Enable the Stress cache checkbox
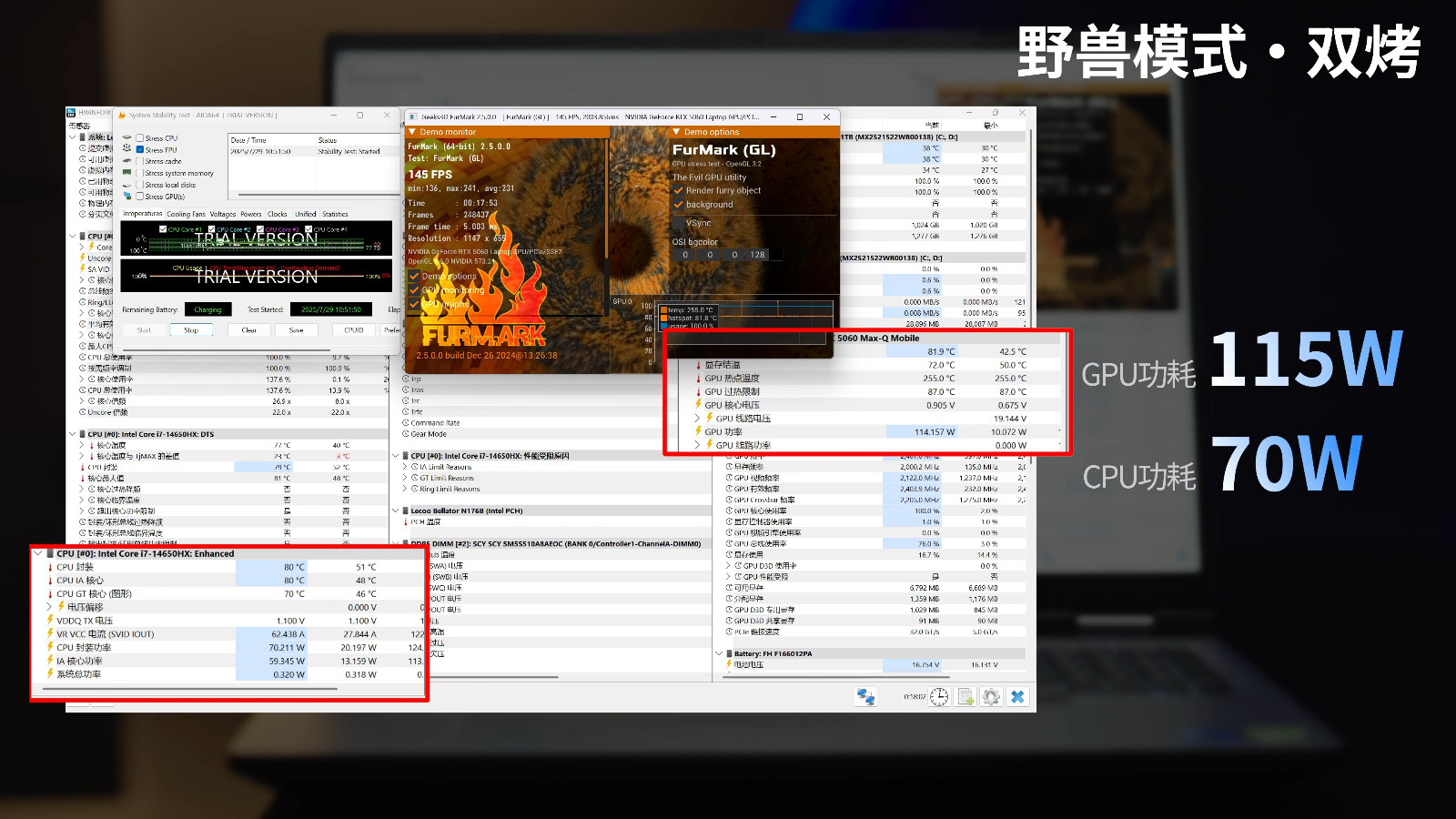The image size is (1456, 819). (x=140, y=161)
